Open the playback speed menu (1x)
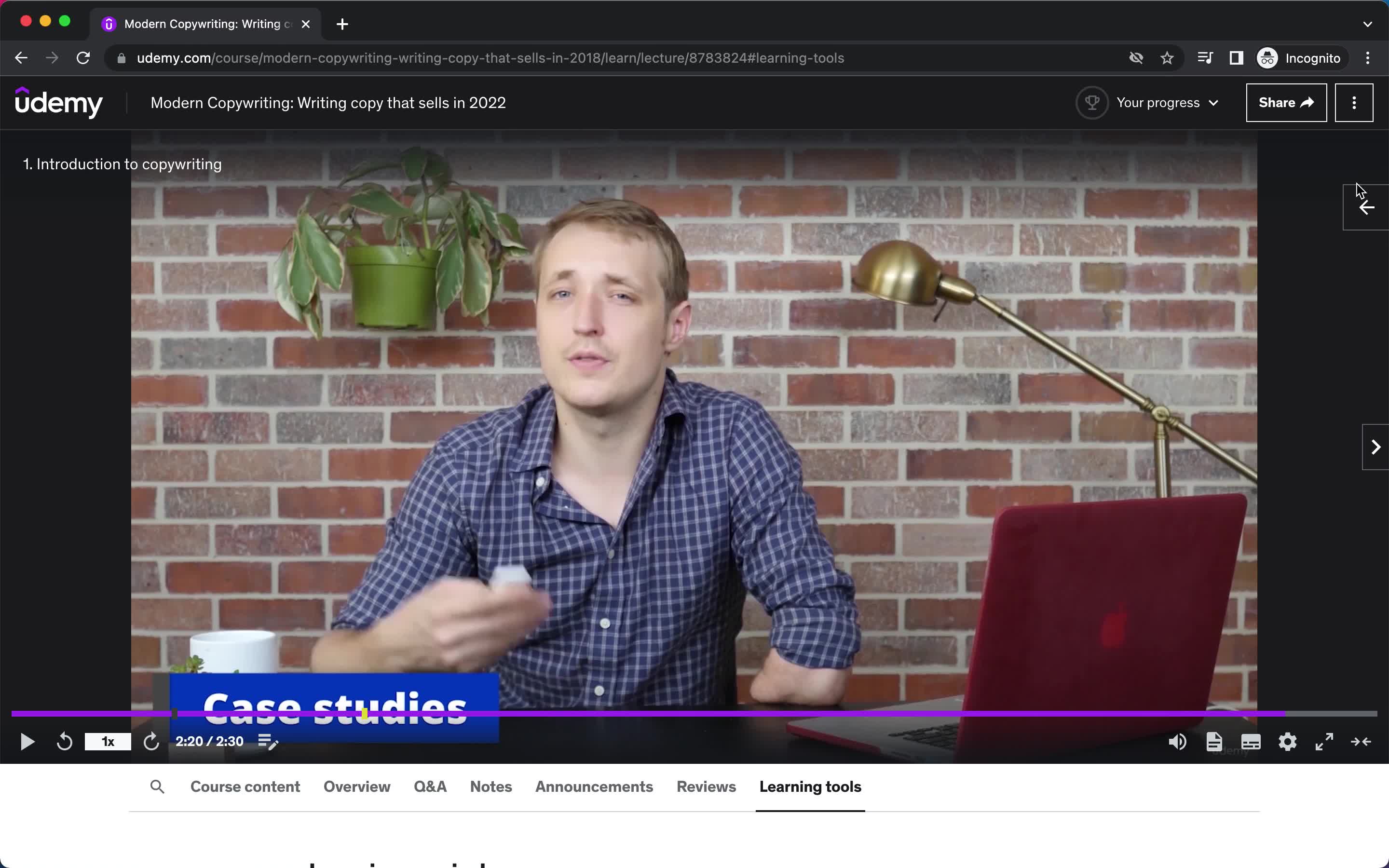 pos(108,741)
